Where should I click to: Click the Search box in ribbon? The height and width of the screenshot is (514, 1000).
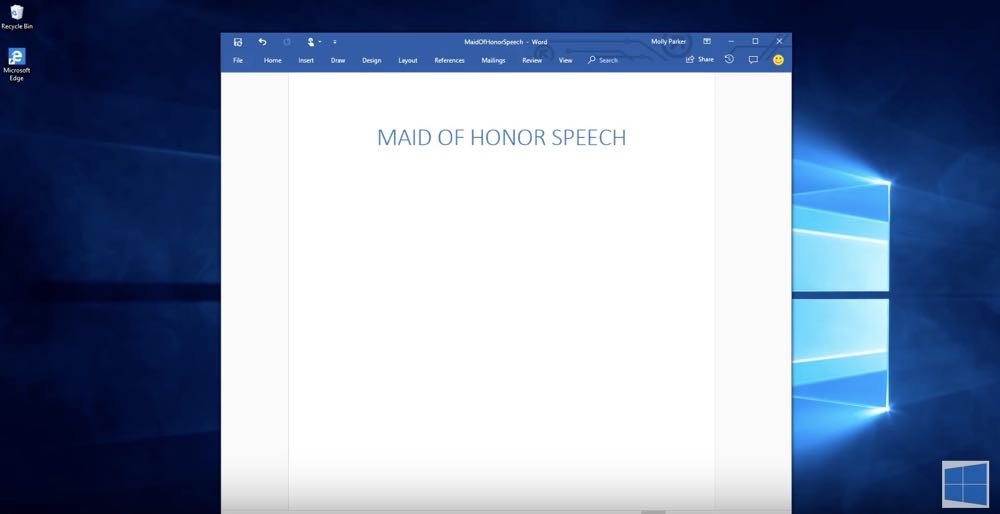coord(603,60)
